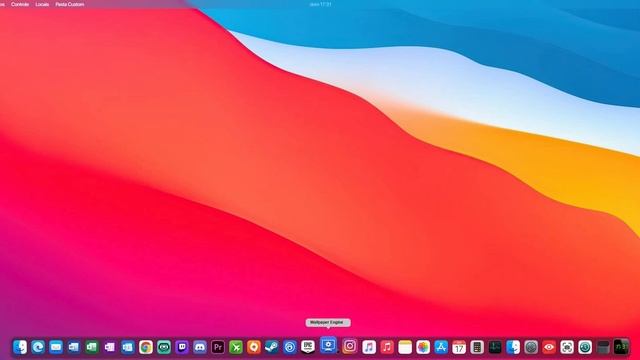Launch Google Chrome from the dock
Image resolution: width=640 pixels, height=360 pixels.
point(146,347)
